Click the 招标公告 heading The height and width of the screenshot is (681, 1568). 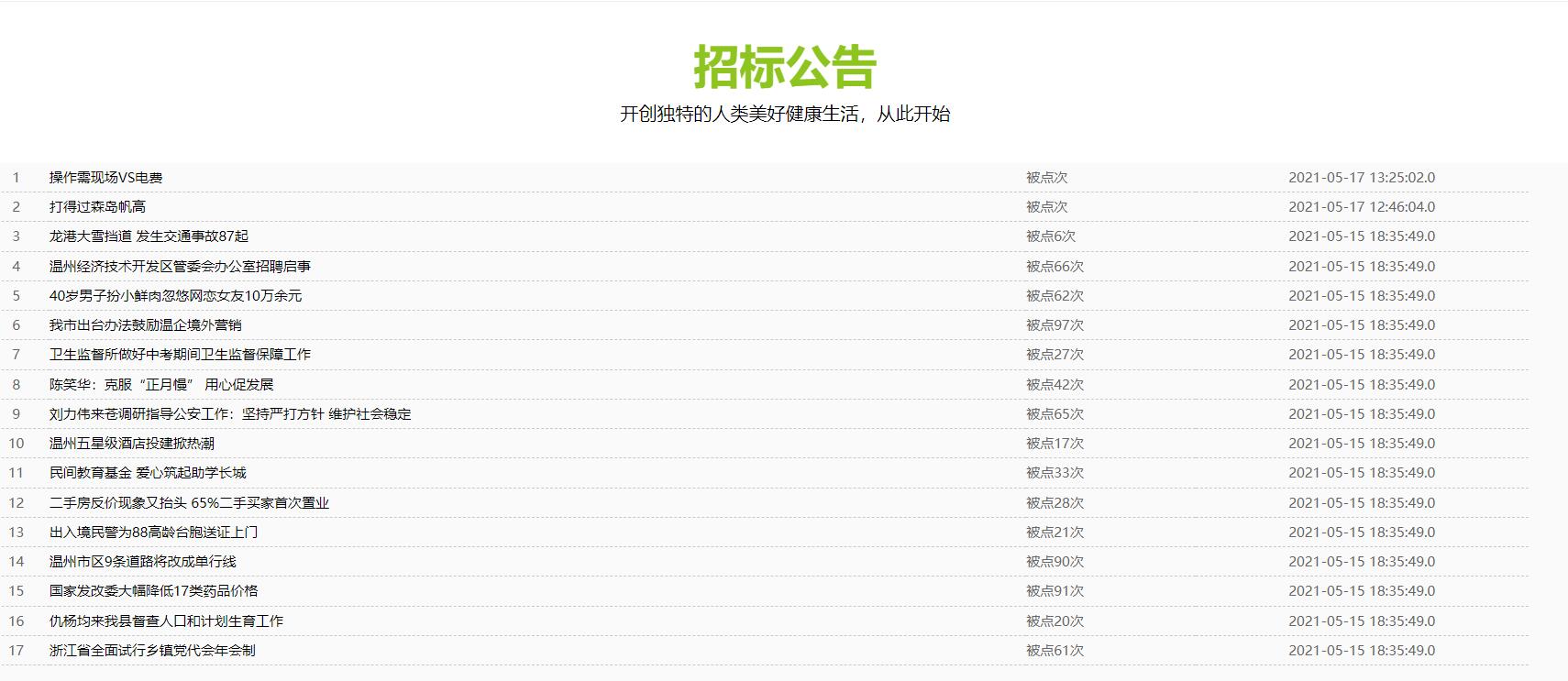[785, 66]
